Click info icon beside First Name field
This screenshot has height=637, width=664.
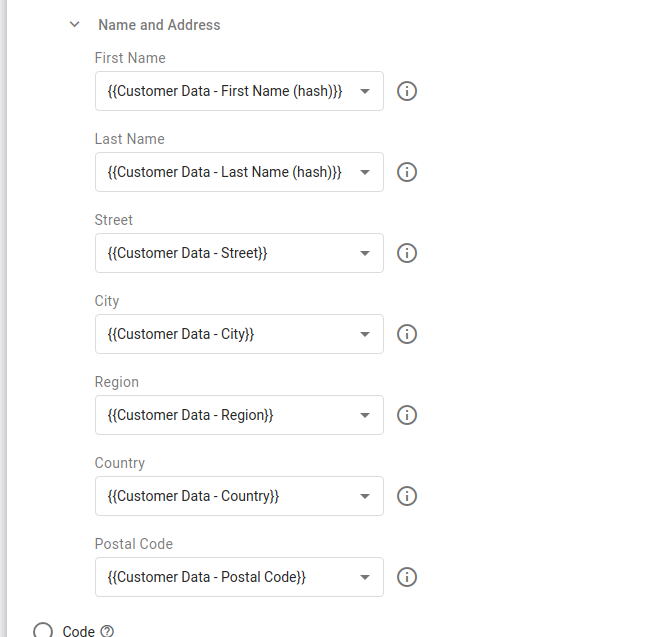(407, 91)
